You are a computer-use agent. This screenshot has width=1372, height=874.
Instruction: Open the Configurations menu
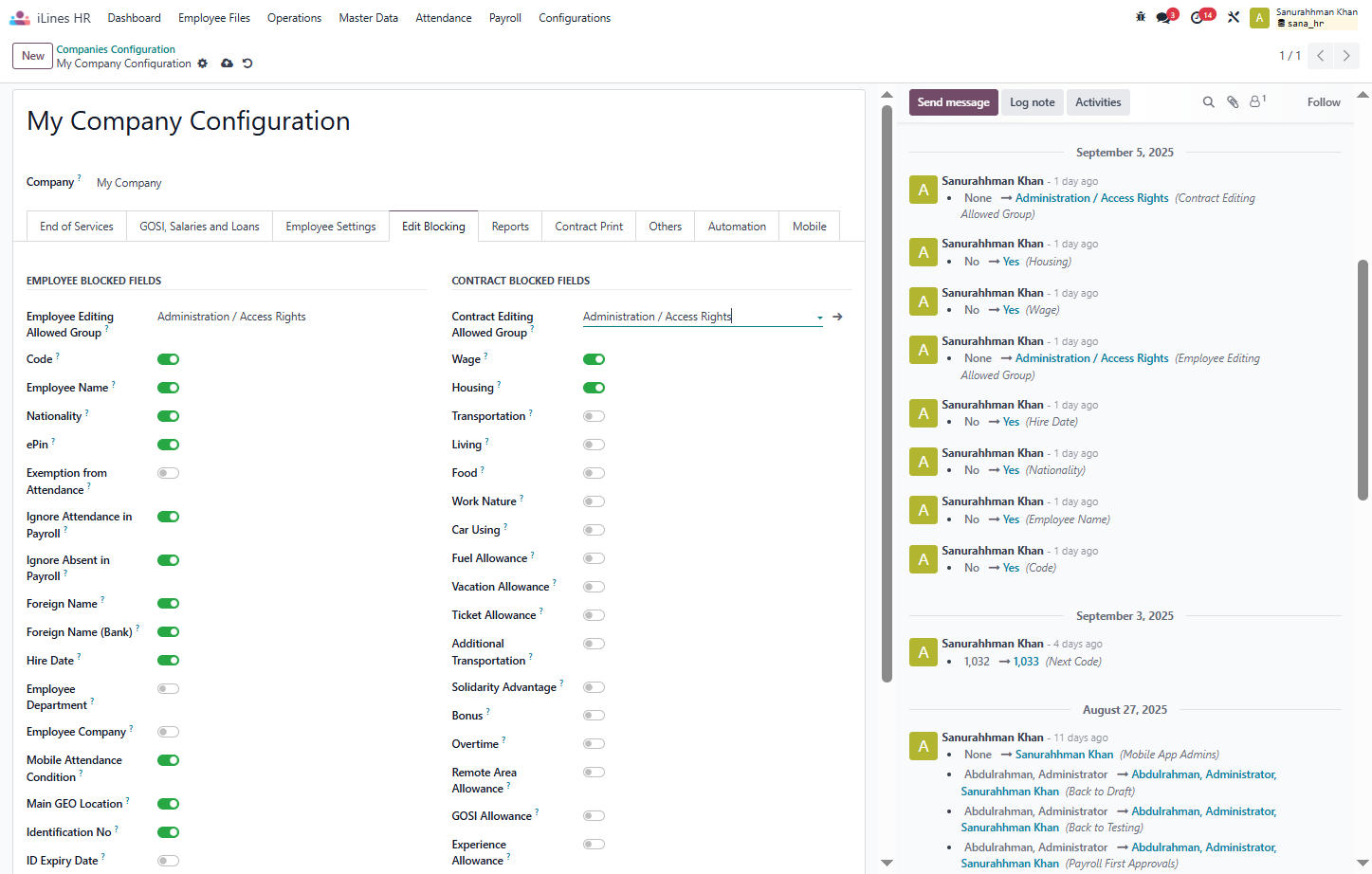575,18
